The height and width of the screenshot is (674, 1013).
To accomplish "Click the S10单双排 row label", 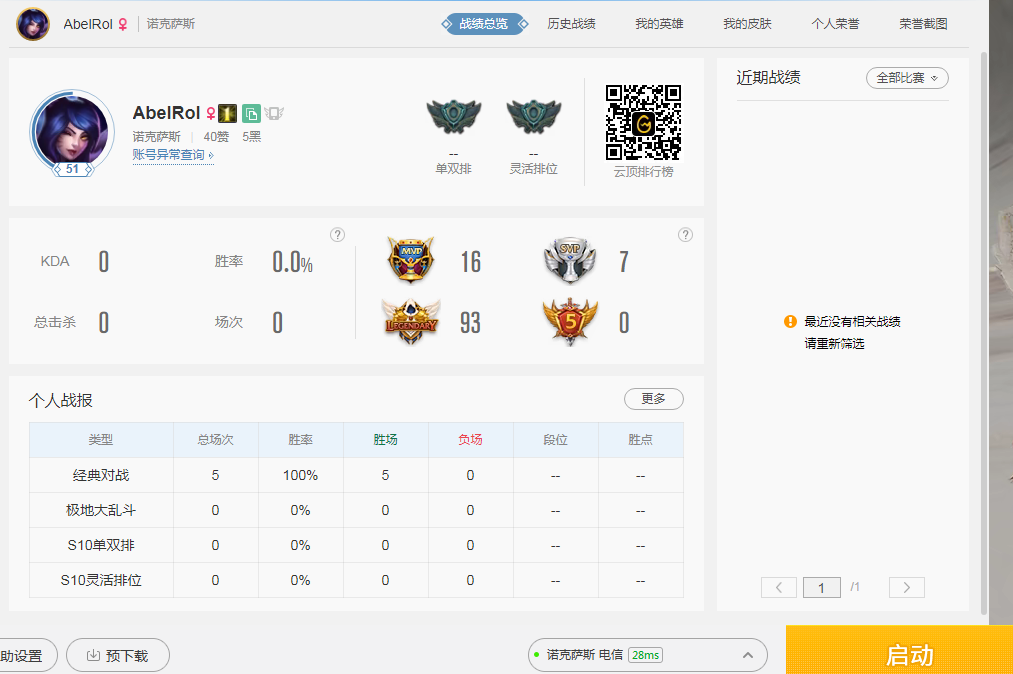I will [101, 545].
